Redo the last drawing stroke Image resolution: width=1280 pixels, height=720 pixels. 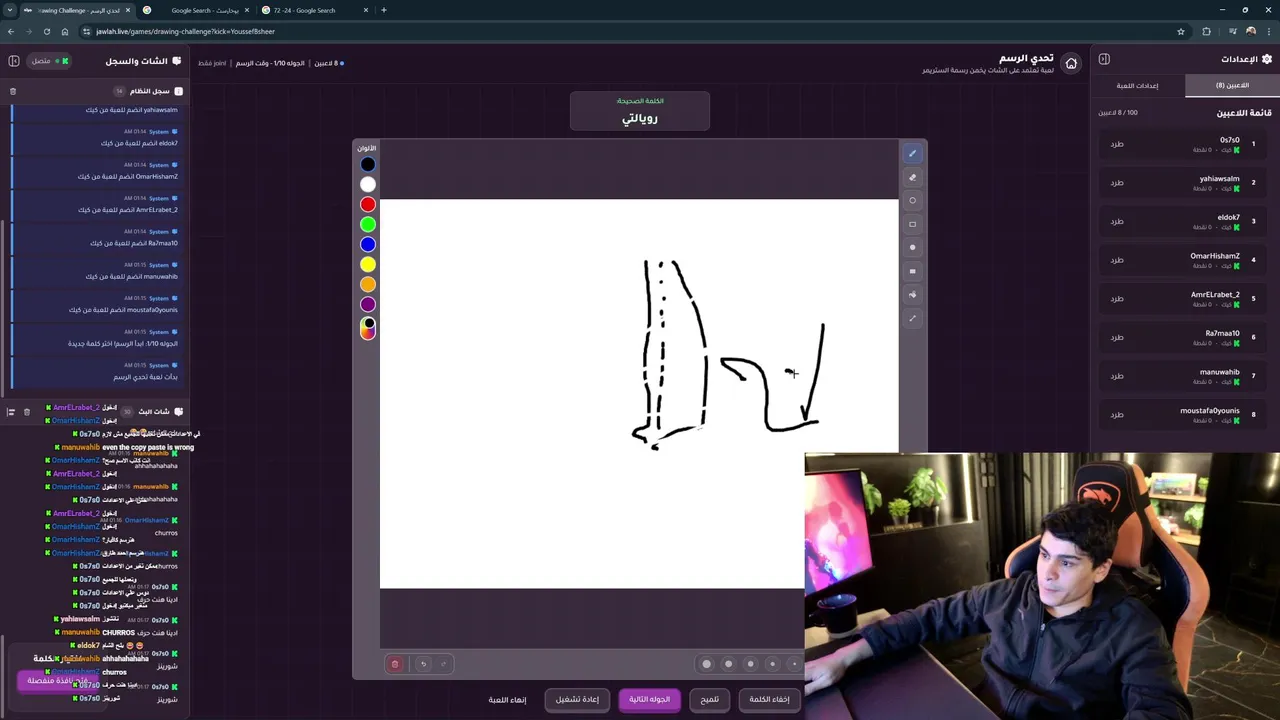click(x=443, y=664)
